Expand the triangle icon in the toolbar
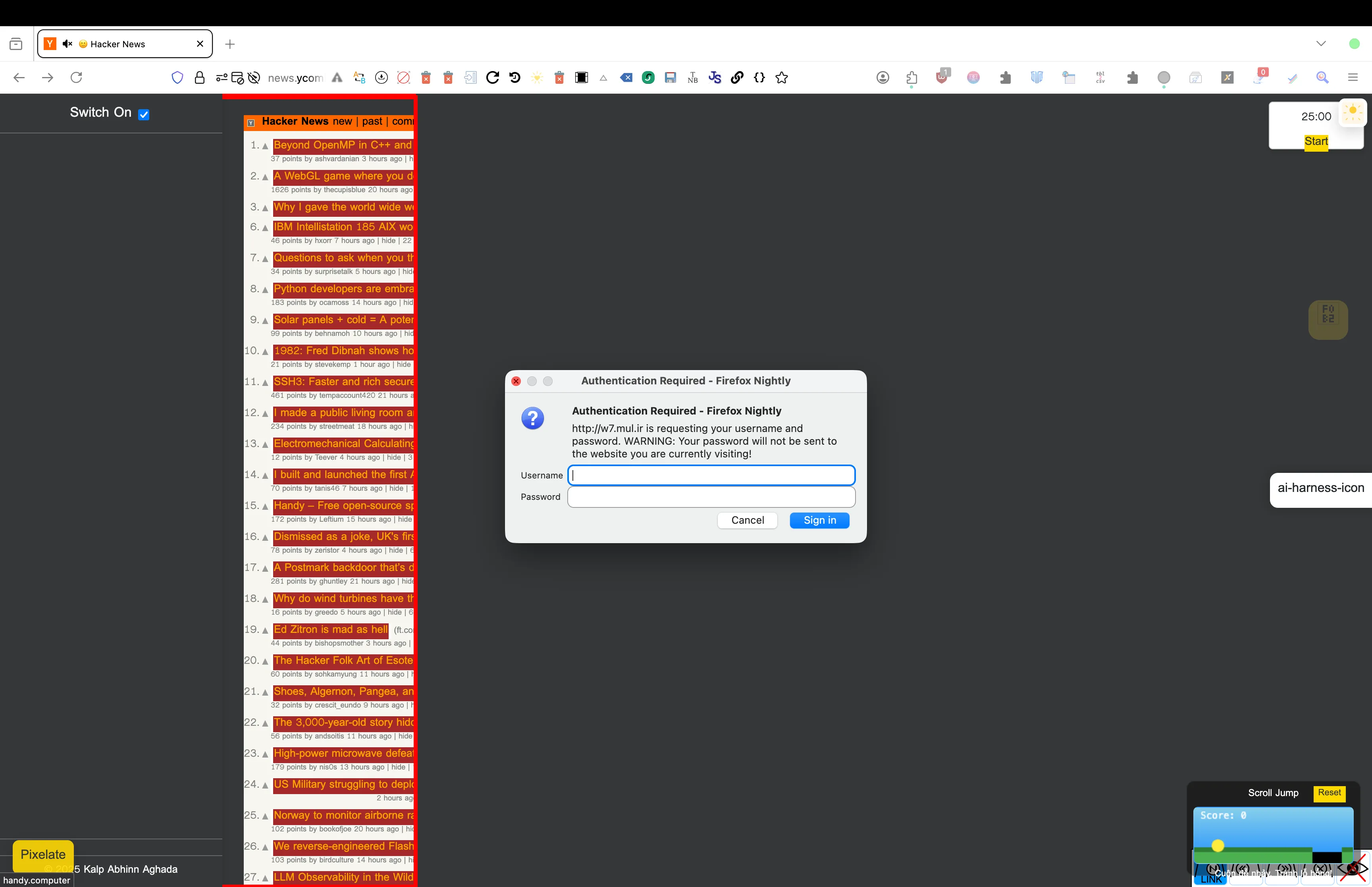This screenshot has width=1372, height=887. pyautogui.click(x=603, y=77)
